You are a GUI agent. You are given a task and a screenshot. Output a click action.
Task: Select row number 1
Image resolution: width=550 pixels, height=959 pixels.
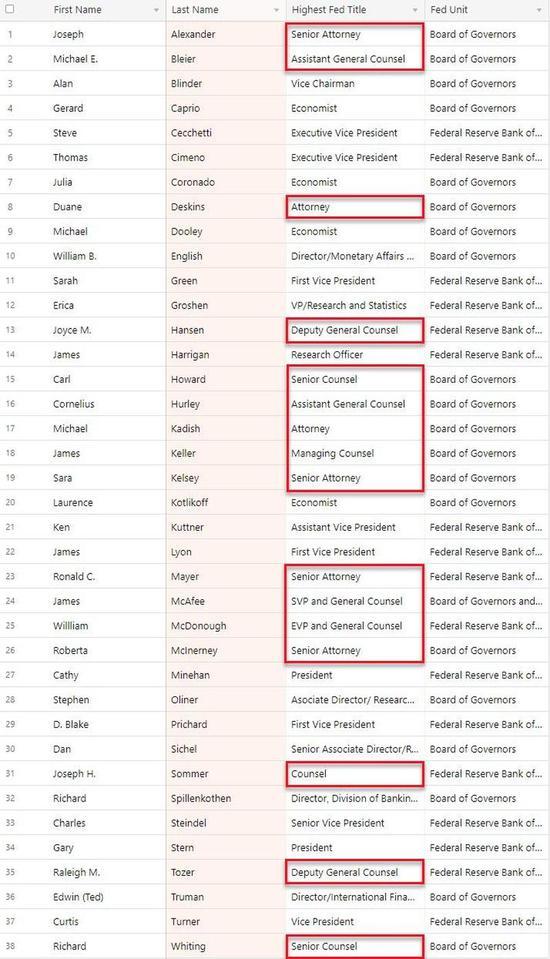(x=10, y=34)
